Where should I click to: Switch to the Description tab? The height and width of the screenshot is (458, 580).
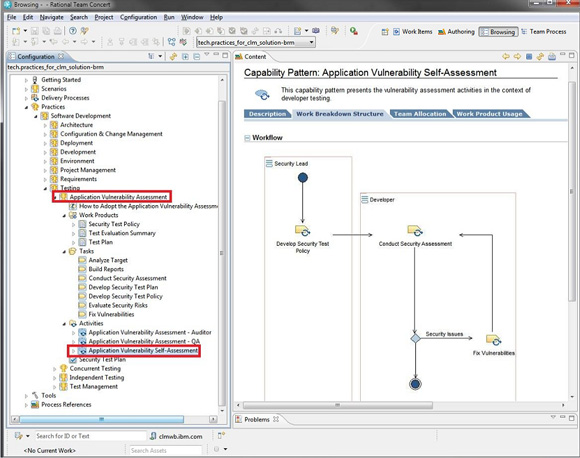click(267, 114)
